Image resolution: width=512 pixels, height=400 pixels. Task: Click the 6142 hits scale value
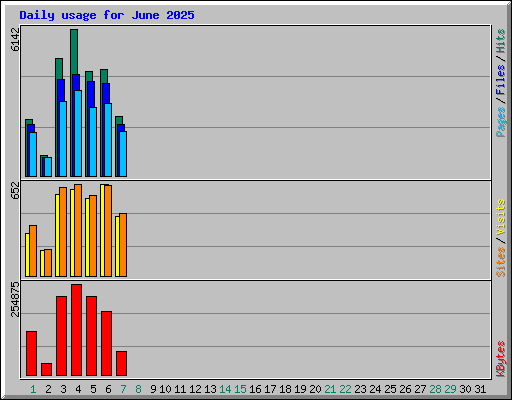pos(15,39)
